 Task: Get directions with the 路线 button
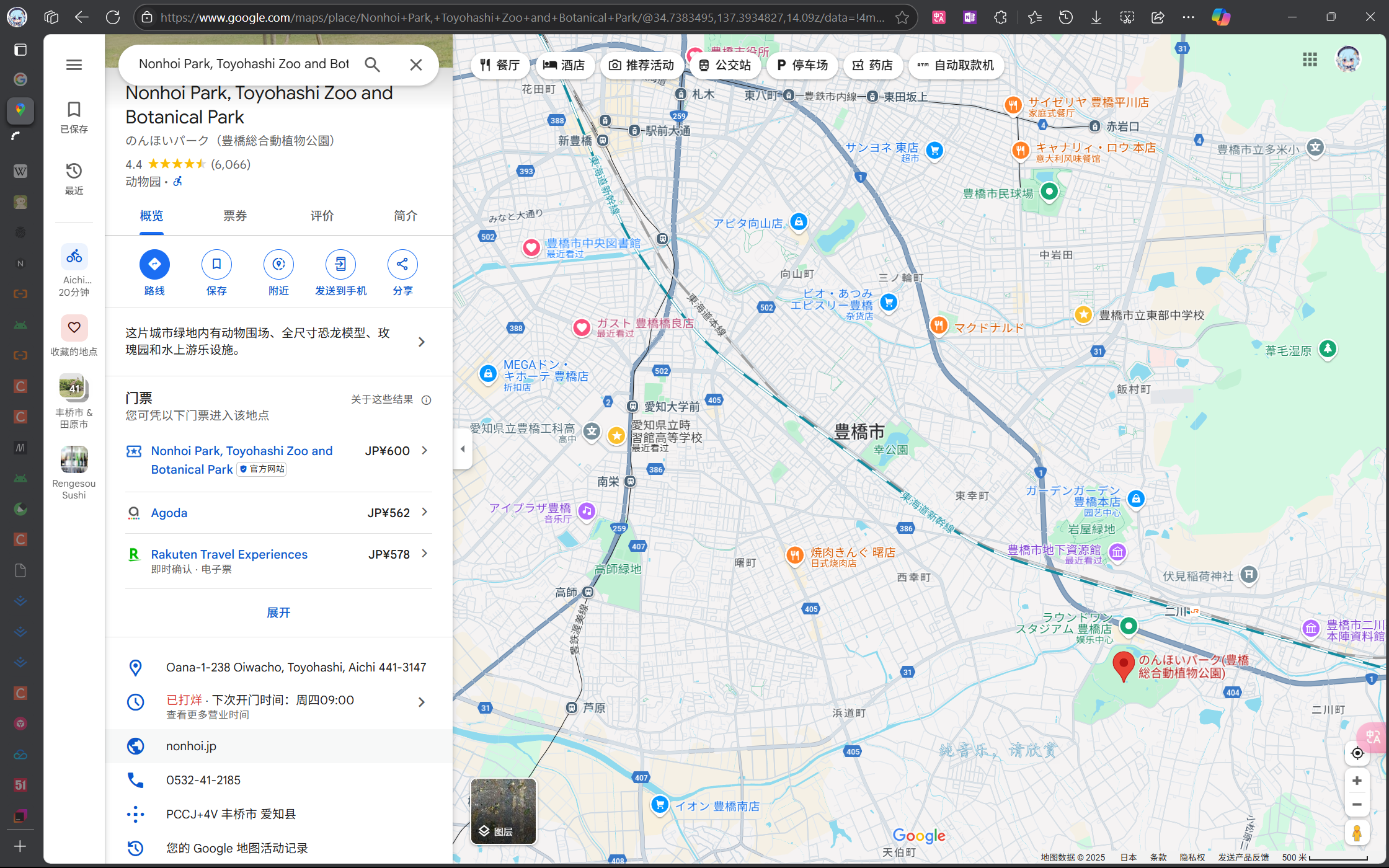coord(154,273)
